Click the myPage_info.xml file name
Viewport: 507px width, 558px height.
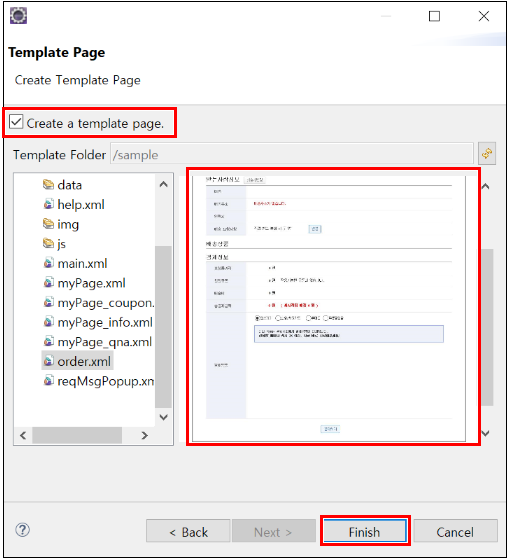105,322
